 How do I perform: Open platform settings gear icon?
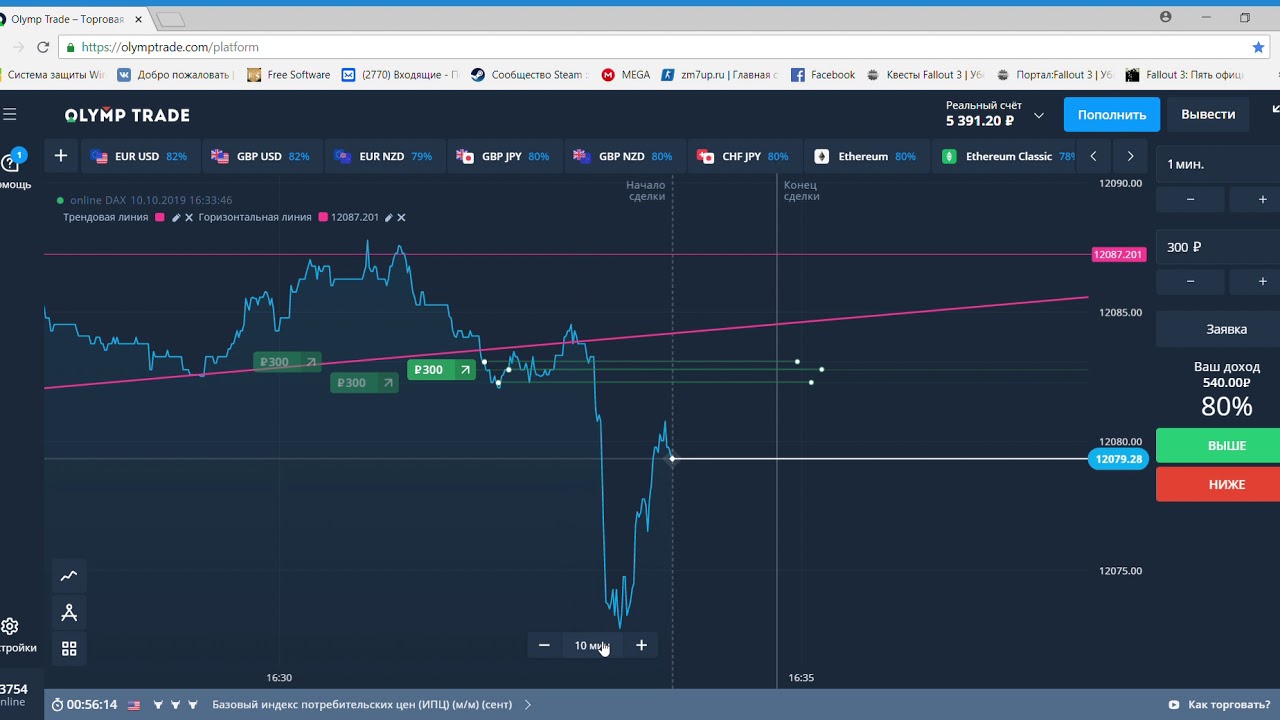click(x=10, y=627)
